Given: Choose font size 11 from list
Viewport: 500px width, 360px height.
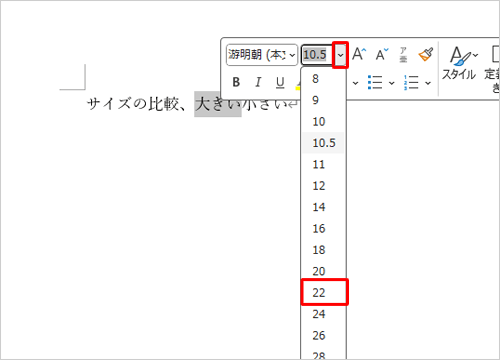Looking at the screenshot, I should coord(323,164).
